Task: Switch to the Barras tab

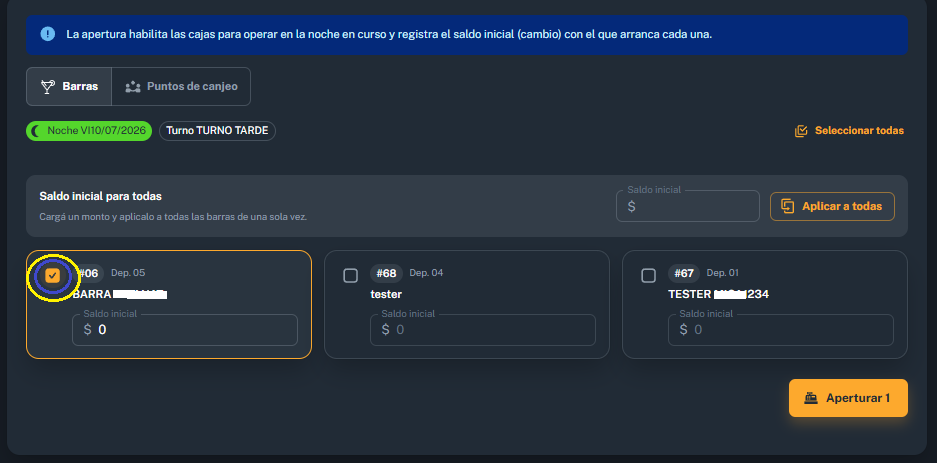Action: 69,87
